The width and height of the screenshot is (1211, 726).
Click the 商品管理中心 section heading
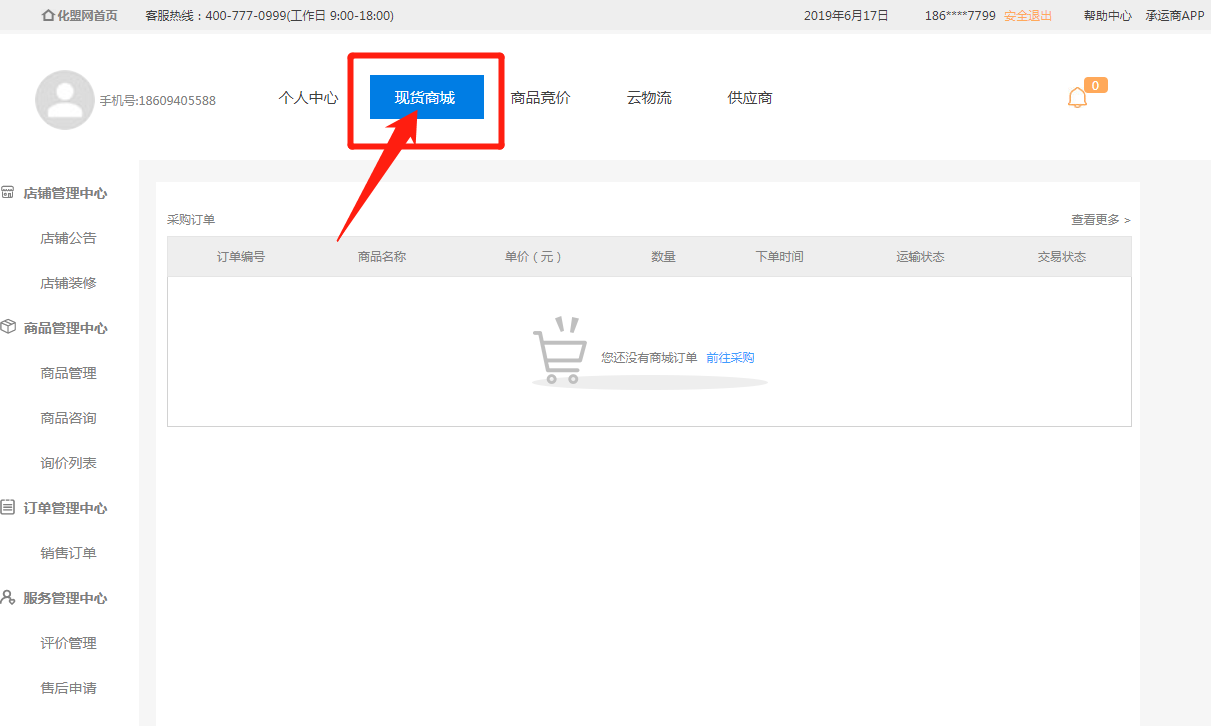click(x=65, y=328)
